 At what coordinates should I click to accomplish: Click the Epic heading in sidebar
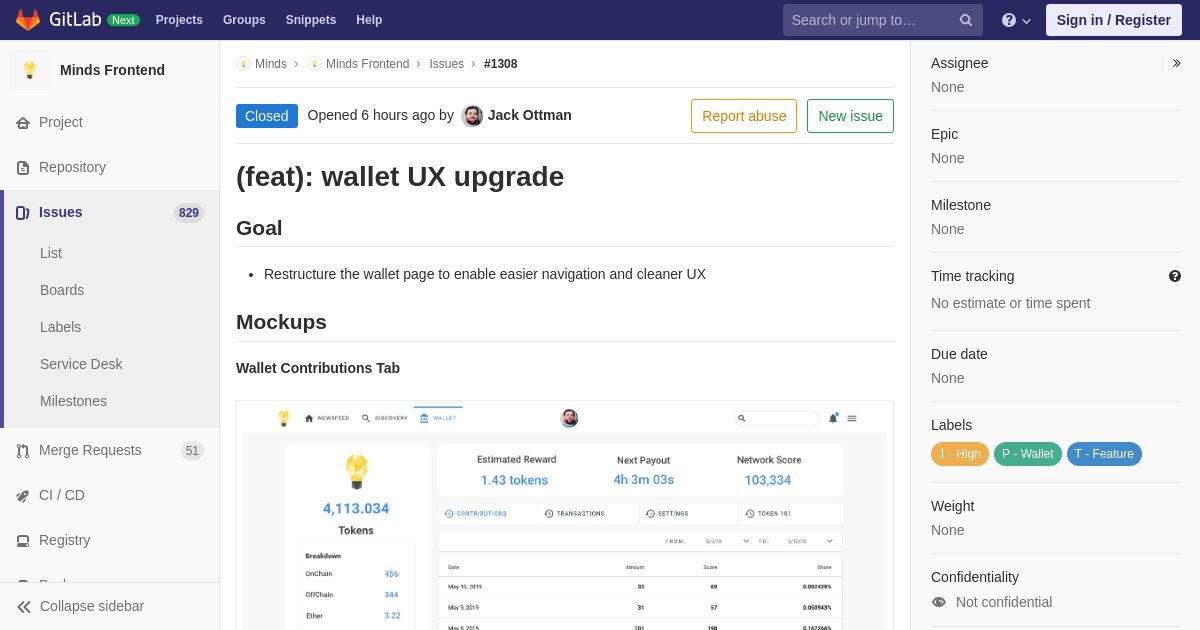pyautogui.click(x=944, y=134)
